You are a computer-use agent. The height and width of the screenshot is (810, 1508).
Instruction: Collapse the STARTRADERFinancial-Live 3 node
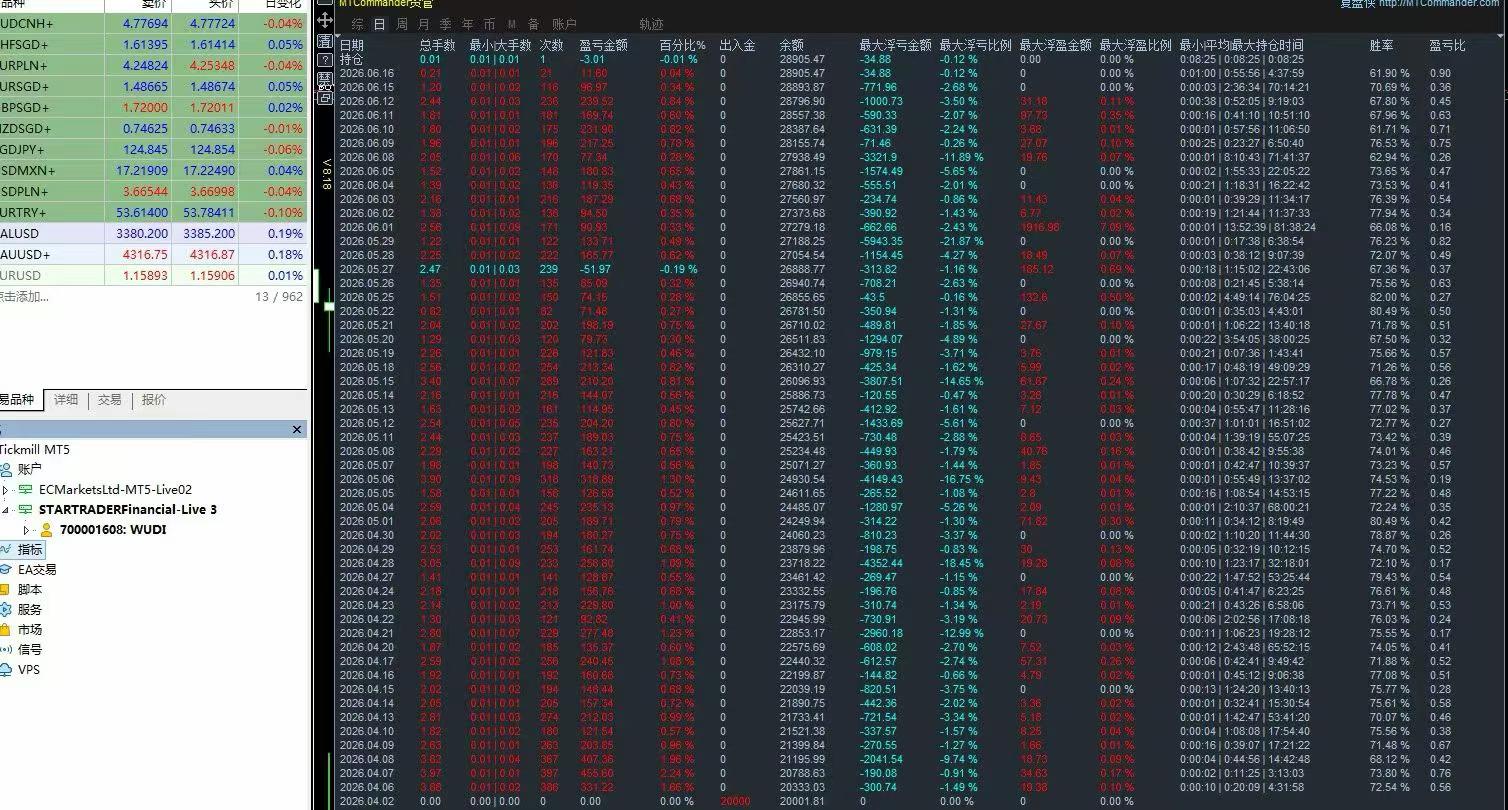6,510
